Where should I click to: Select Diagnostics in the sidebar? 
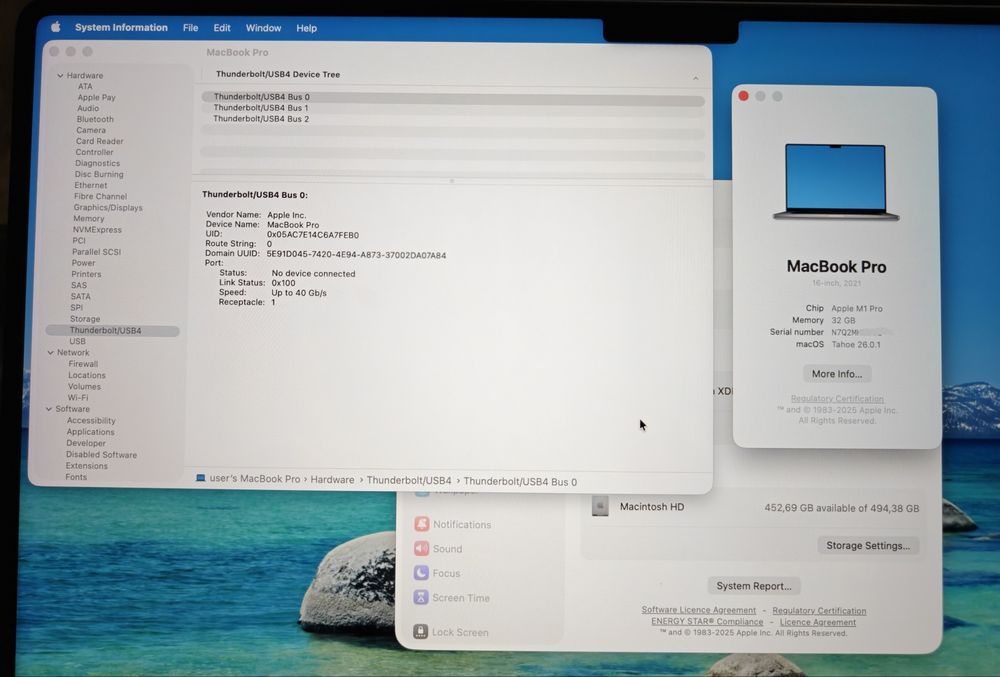click(x=97, y=163)
